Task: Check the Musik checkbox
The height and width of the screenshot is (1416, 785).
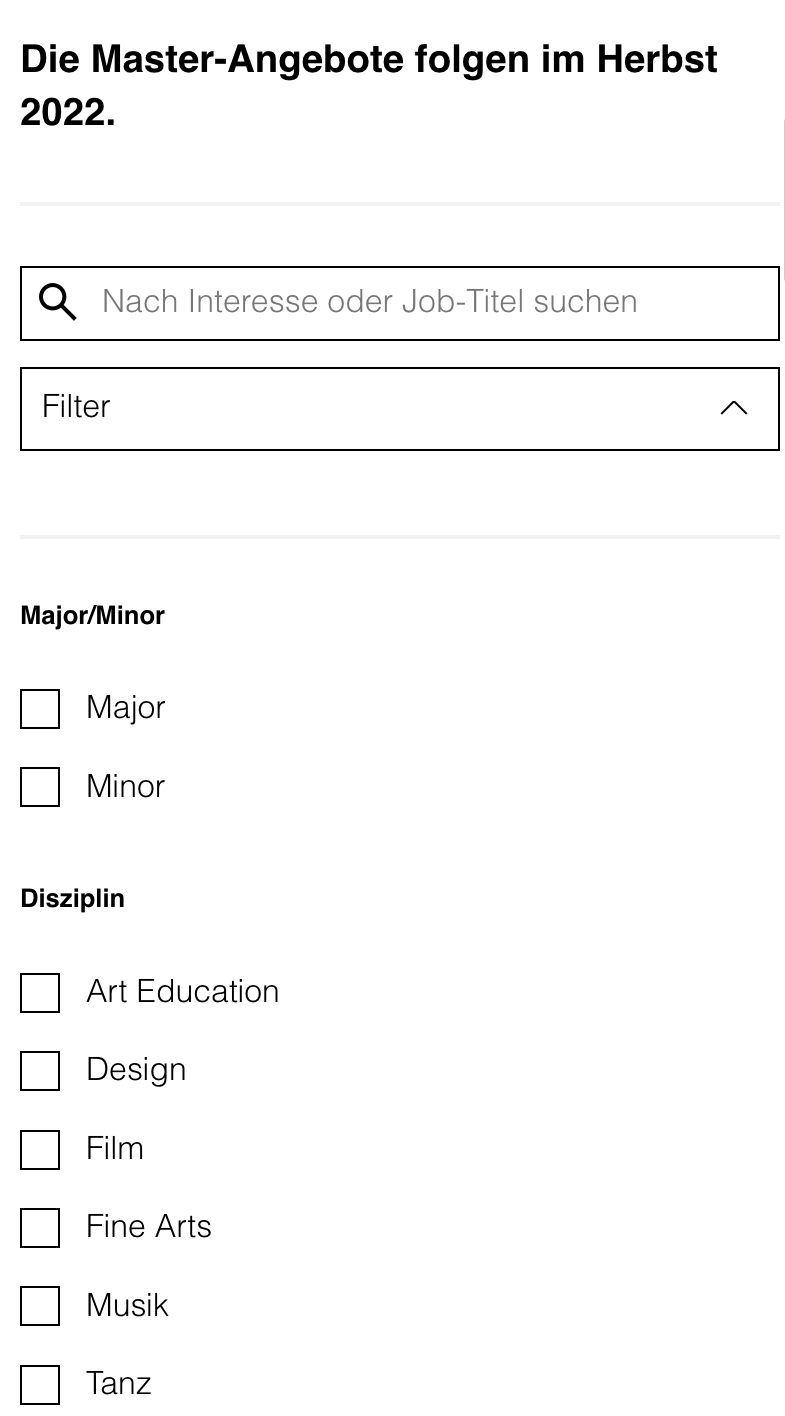Action: point(40,1306)
